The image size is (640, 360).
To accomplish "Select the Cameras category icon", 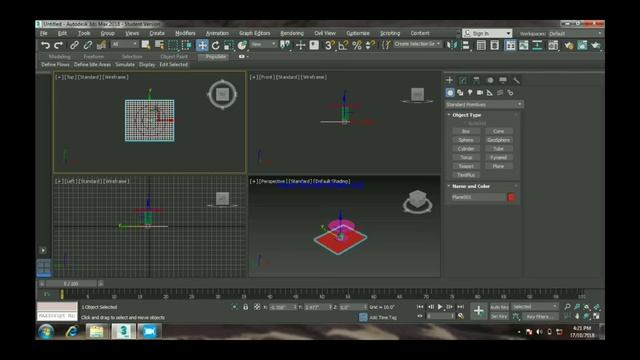I will click(480, 93).
